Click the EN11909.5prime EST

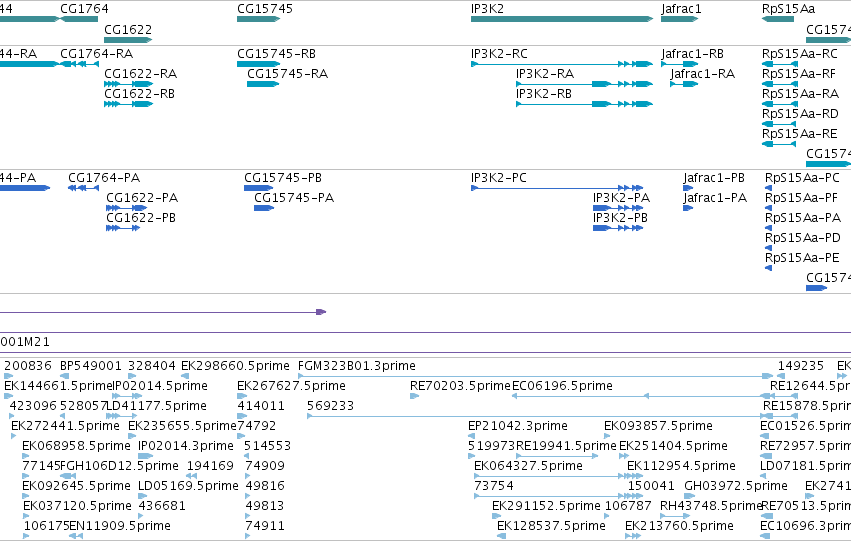tap(77, 537)
